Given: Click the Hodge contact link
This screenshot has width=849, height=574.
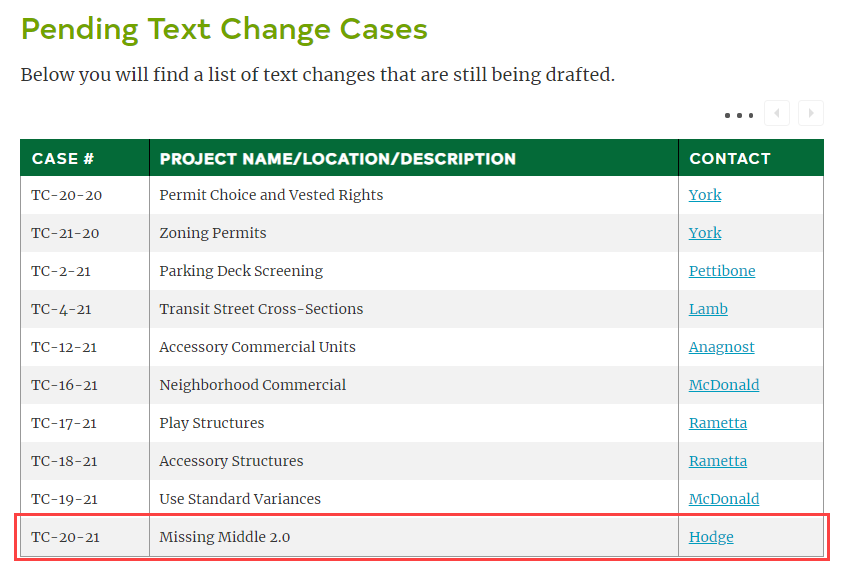Looking at the screenshot, I should pos(711,537).
